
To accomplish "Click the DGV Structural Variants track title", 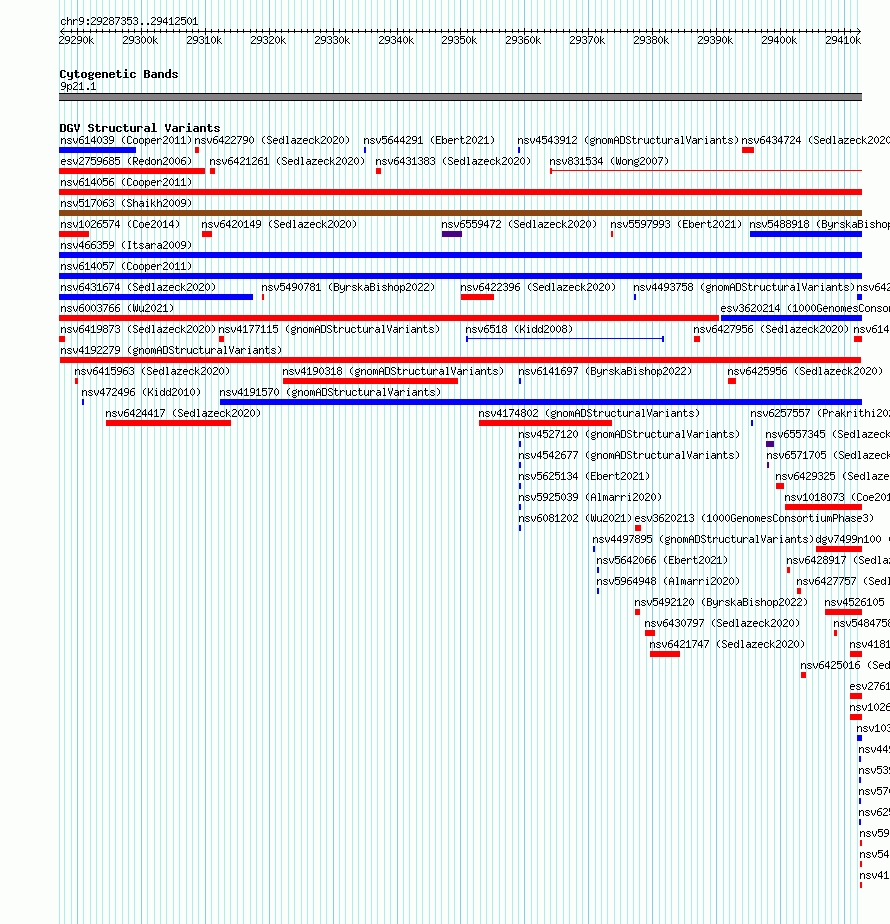I will (140, 128).
